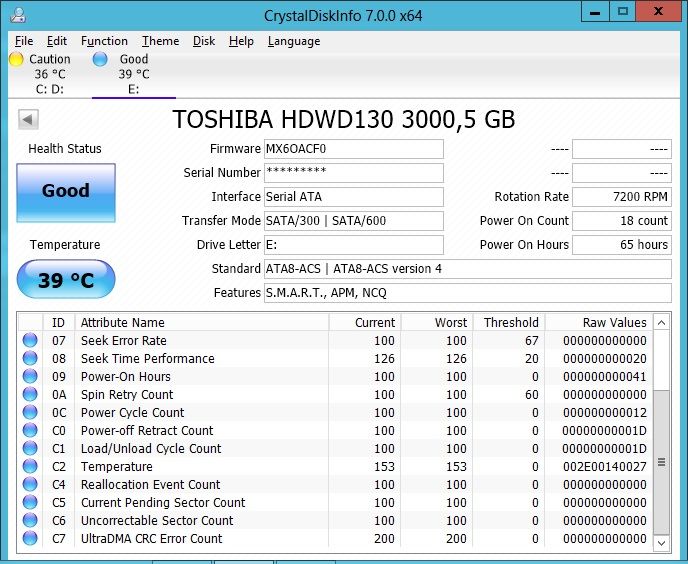Click the Good health status button
Image resolution: width=688 pixels, height=564 pixels.
(66, 192)
